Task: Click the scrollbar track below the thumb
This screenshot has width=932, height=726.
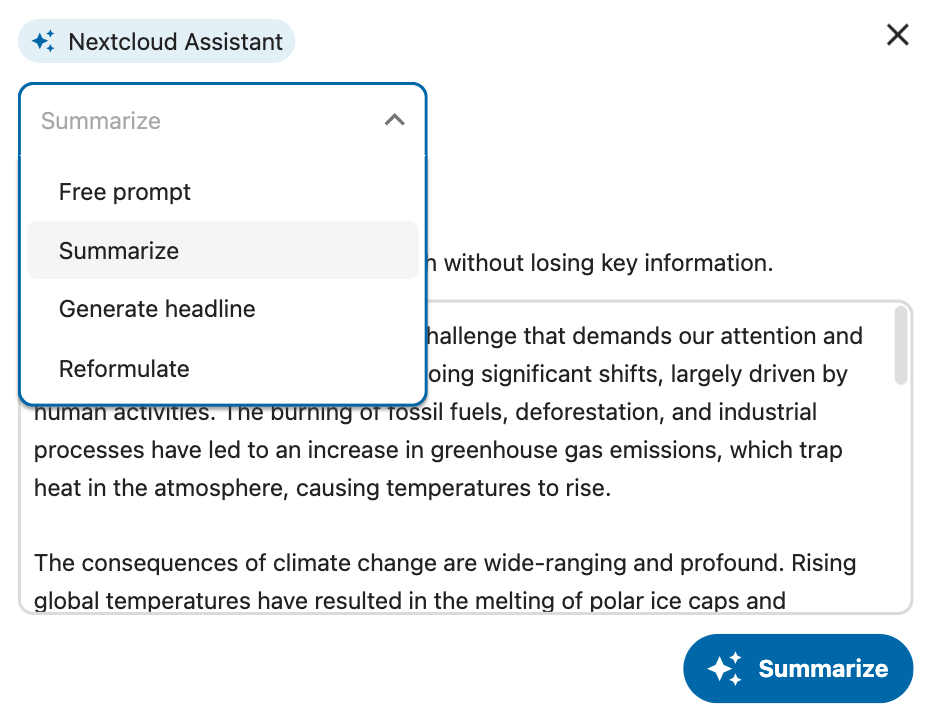Action: (901, 496)
